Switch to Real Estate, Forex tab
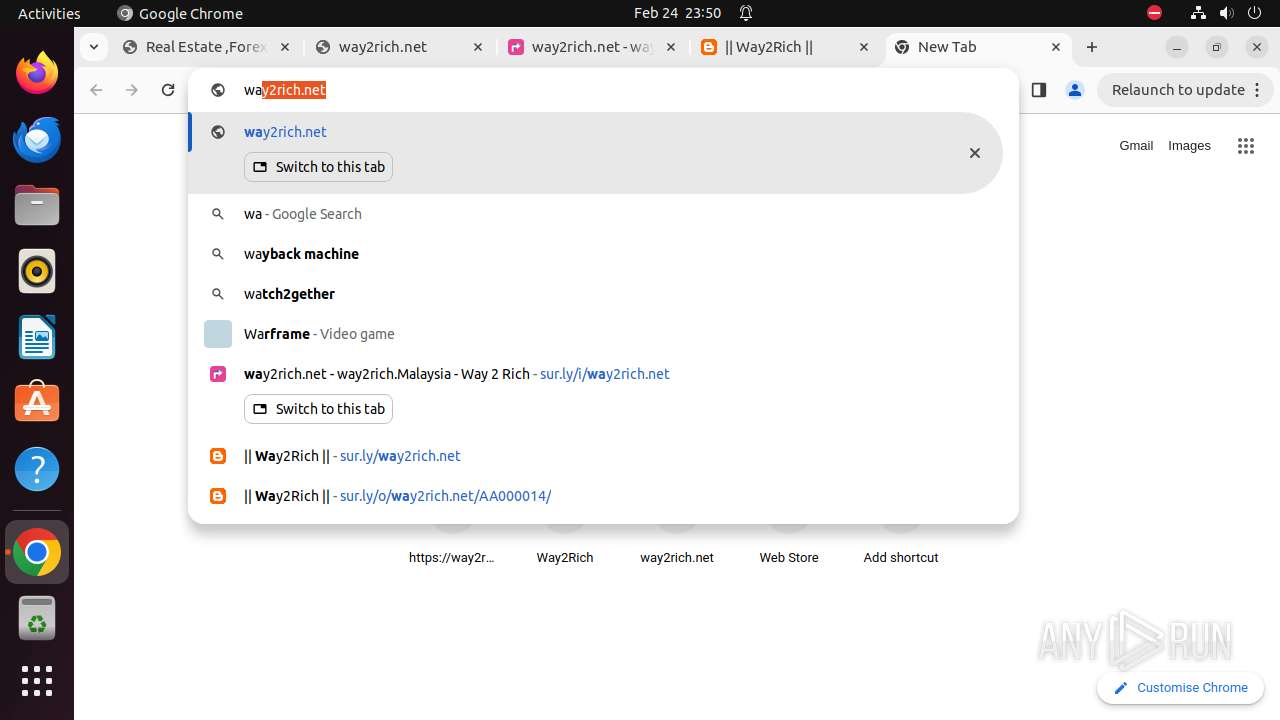 (x=206, y=47)
